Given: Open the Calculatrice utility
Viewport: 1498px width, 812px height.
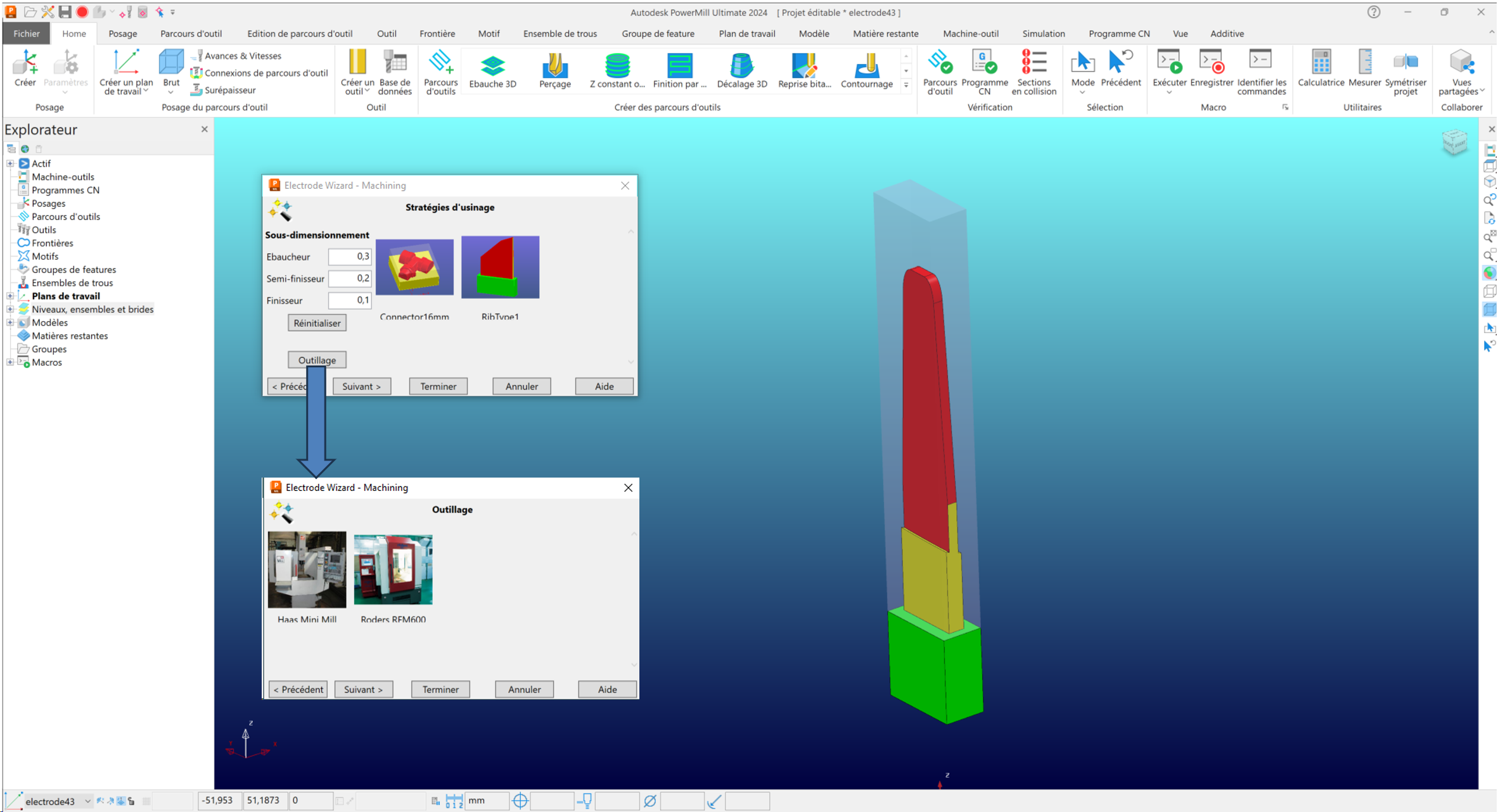Looking at the screenshot, I should tap(1321, 68).
